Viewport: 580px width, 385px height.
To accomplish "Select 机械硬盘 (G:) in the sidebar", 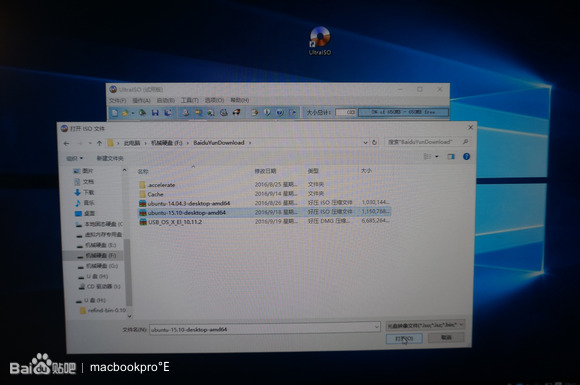I will click(x=98, y=266).
